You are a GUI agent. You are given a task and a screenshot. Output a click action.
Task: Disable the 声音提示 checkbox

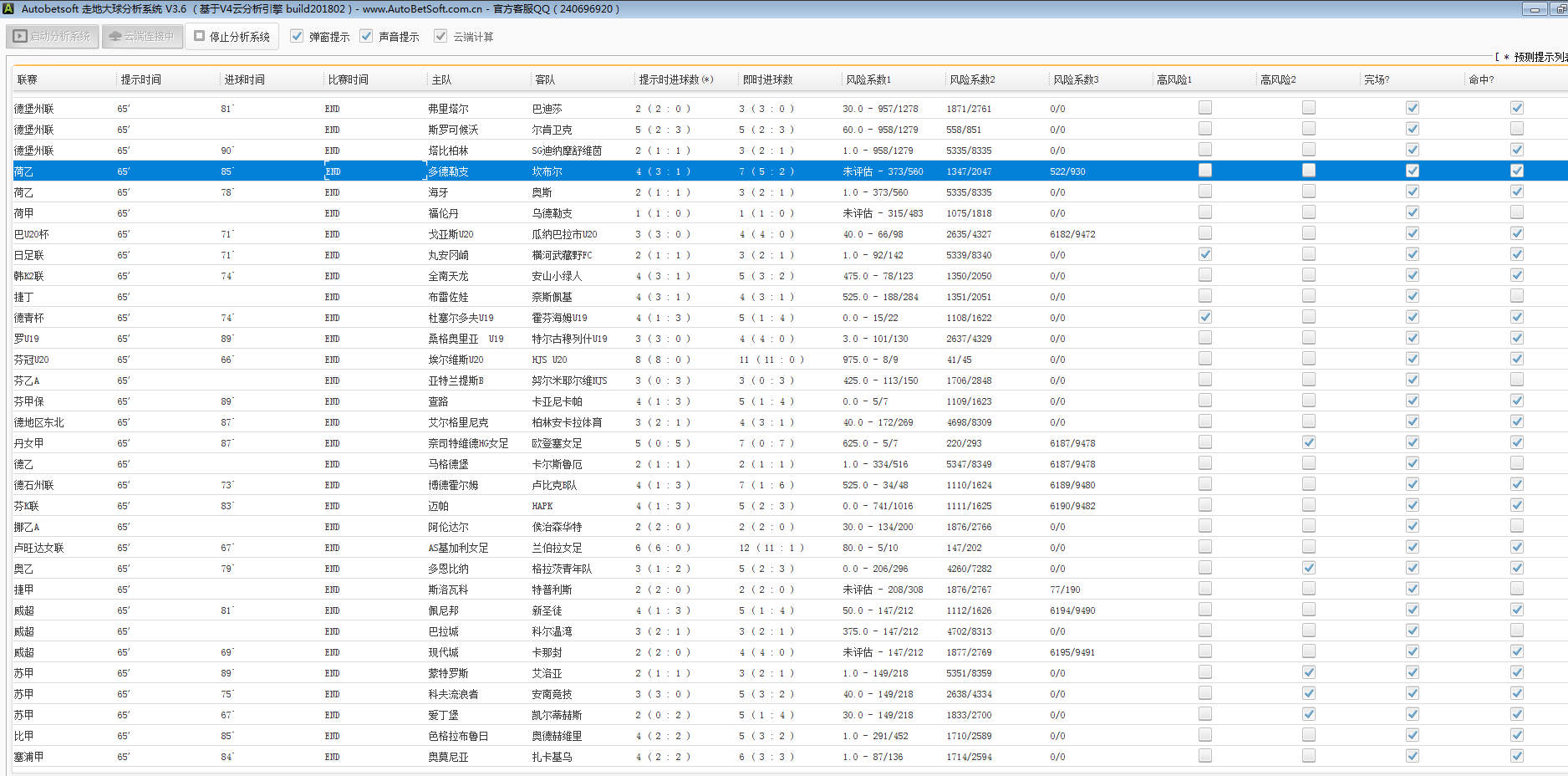pyautogui.click(x=366, y=36)
